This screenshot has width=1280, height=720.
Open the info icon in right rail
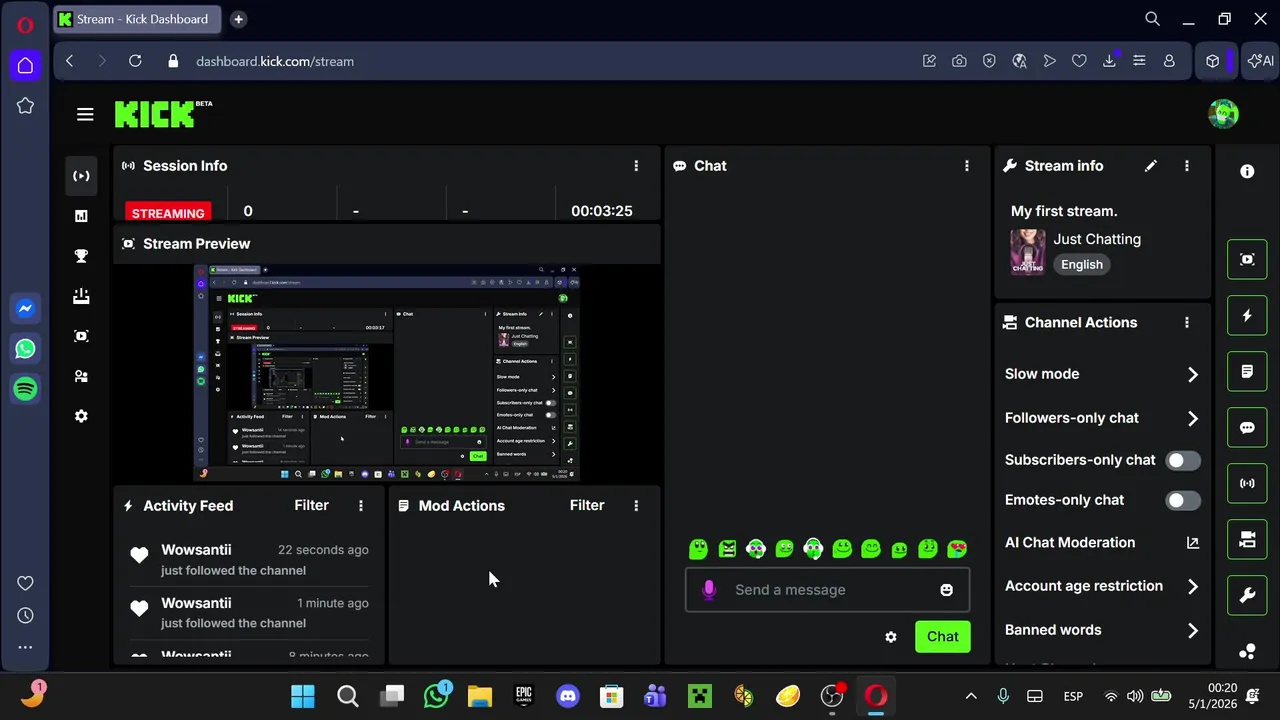point(1247,172)
